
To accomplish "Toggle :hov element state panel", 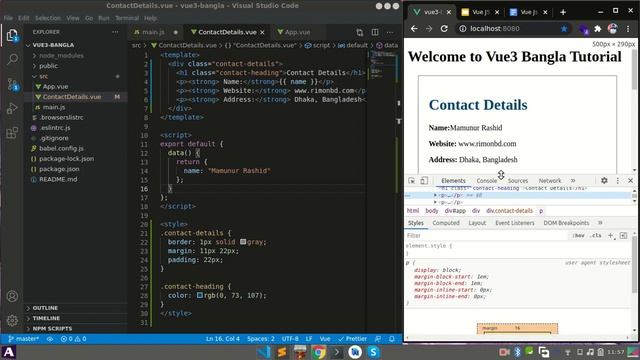I will [x=578, y=236].
